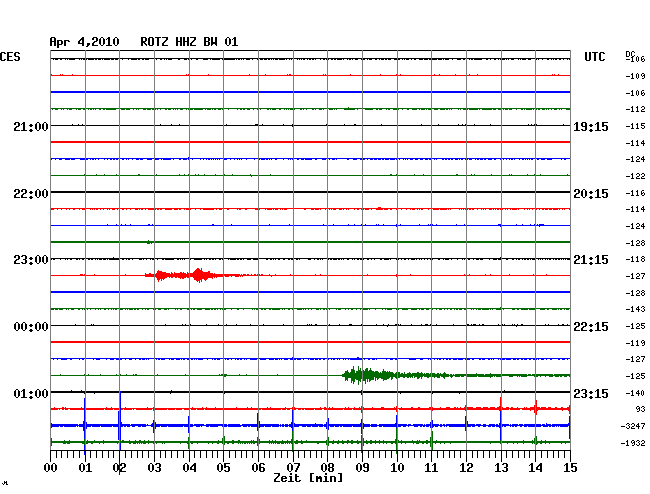Select the station title "ROTZ HHZ BW 01"
This screenshot has height=494, width=650.
189,42
